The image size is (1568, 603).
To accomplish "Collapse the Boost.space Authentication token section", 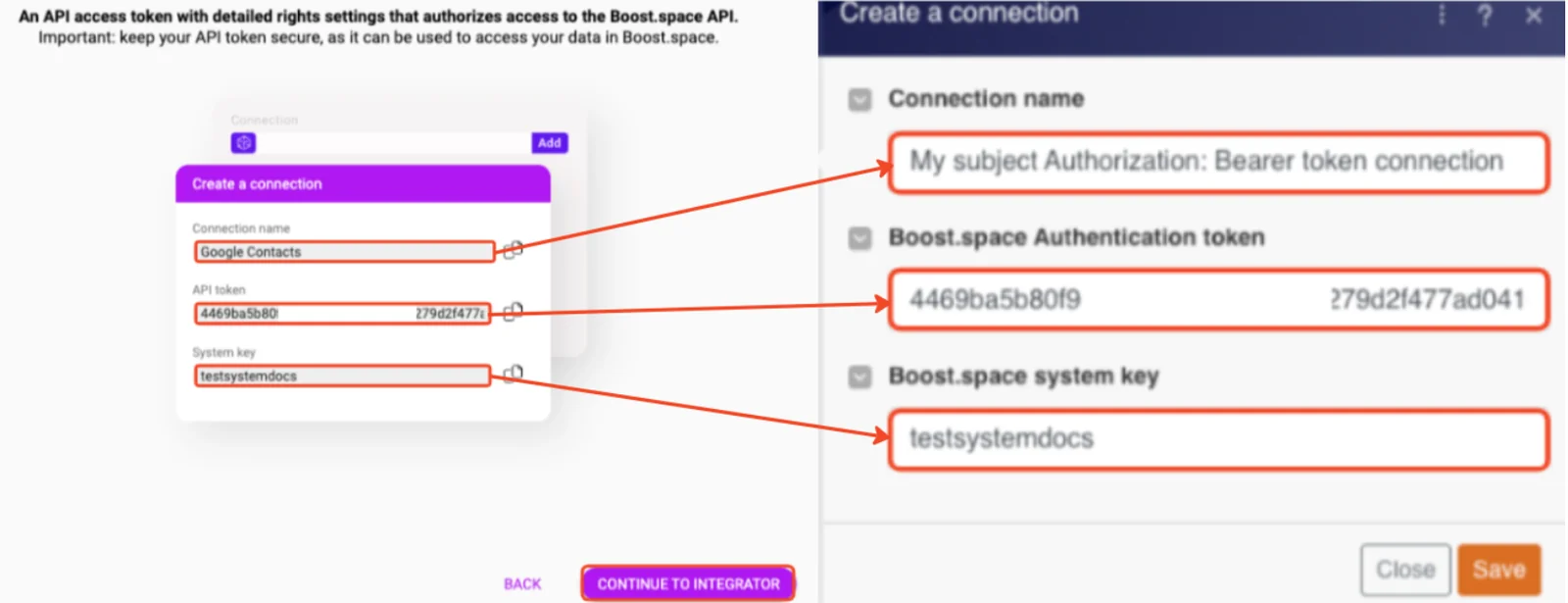I will (859, 238).
